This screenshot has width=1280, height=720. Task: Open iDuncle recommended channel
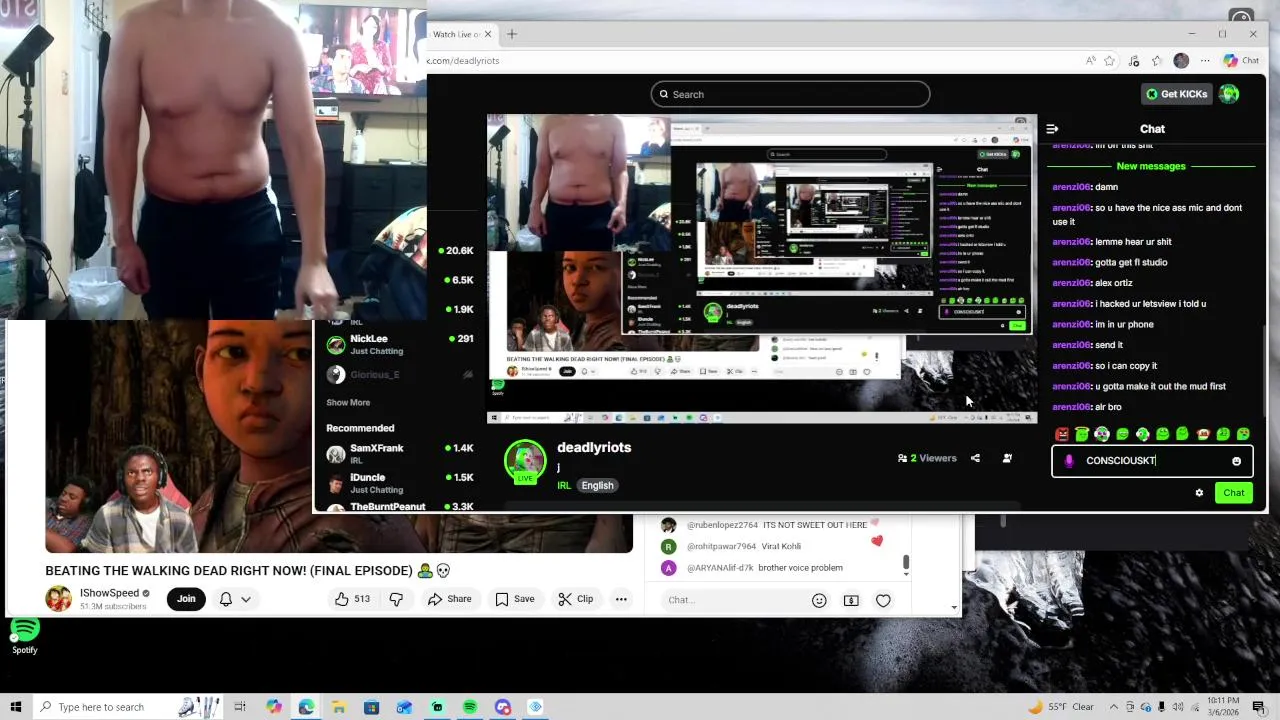tap(400, 483)
